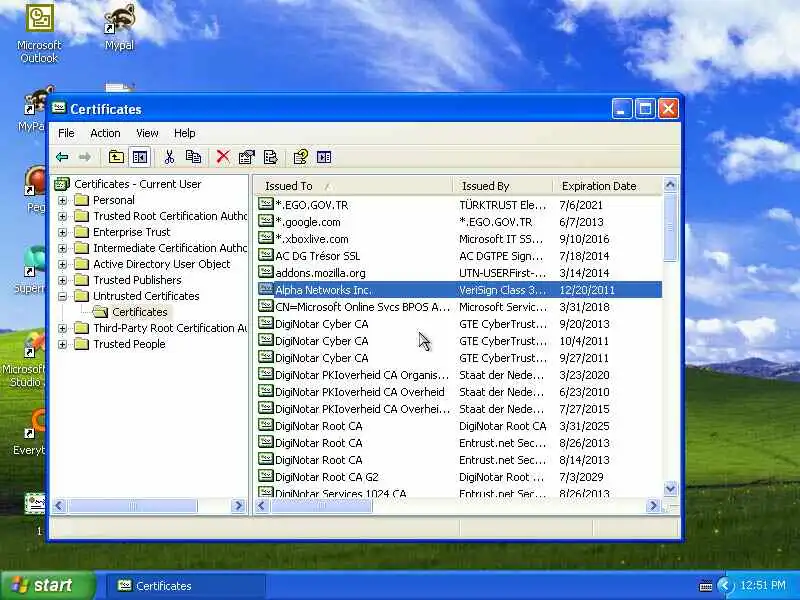
Task: Click the Start button
Action: click(48, 585)
